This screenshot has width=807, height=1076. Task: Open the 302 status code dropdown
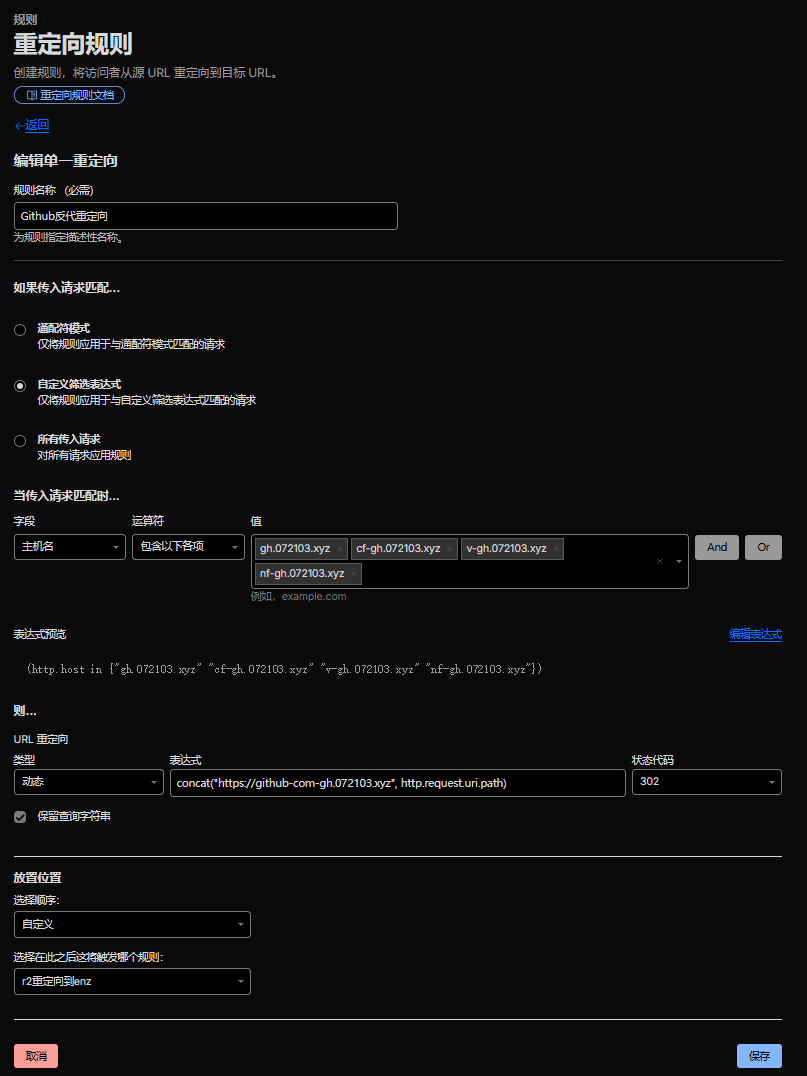click(x=706, y=782)
